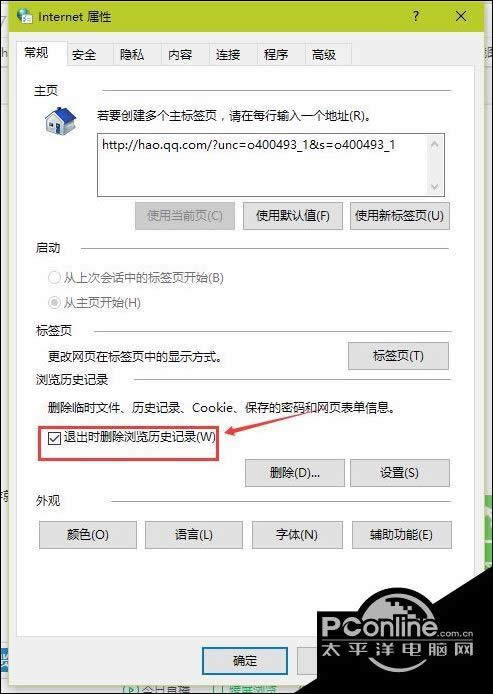Click the homepage box scroll up arrow
The height and width of the screenshot is (694, 493).
(x=435, y=144)
